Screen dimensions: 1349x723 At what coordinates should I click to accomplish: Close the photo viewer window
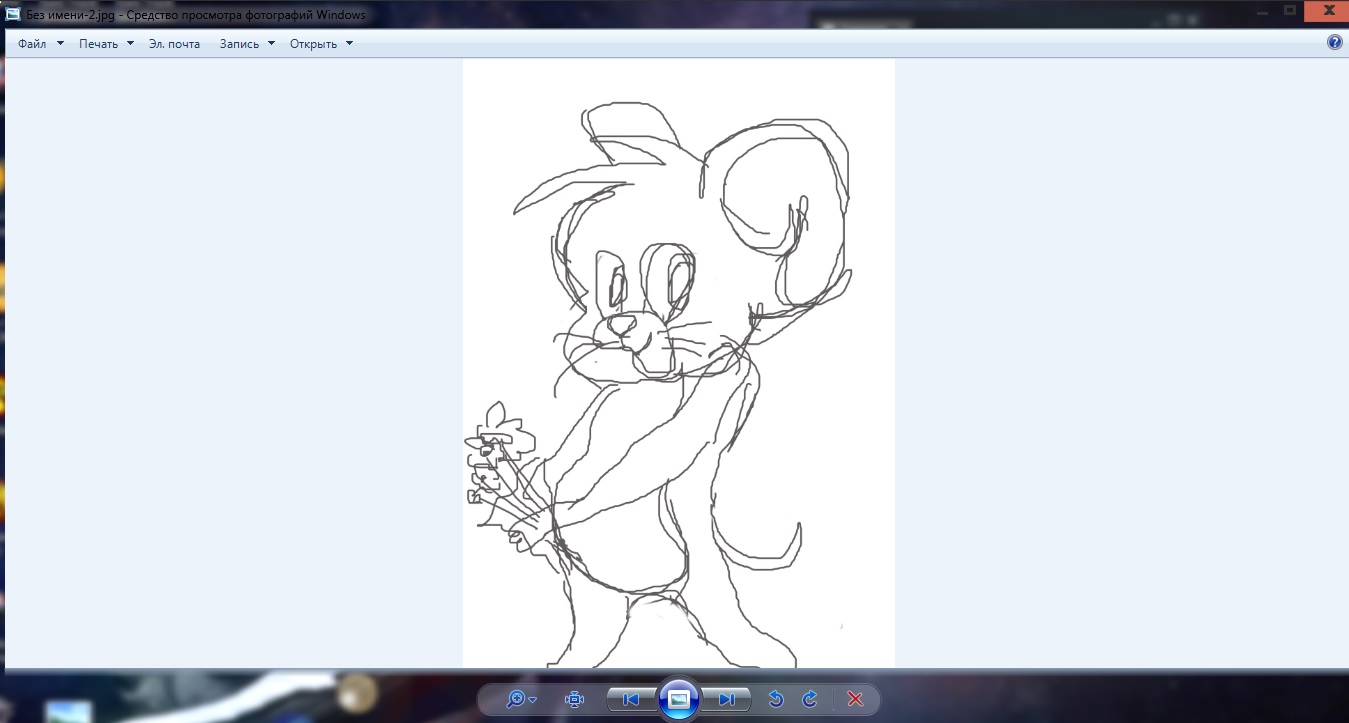[x=1326, y=9]
